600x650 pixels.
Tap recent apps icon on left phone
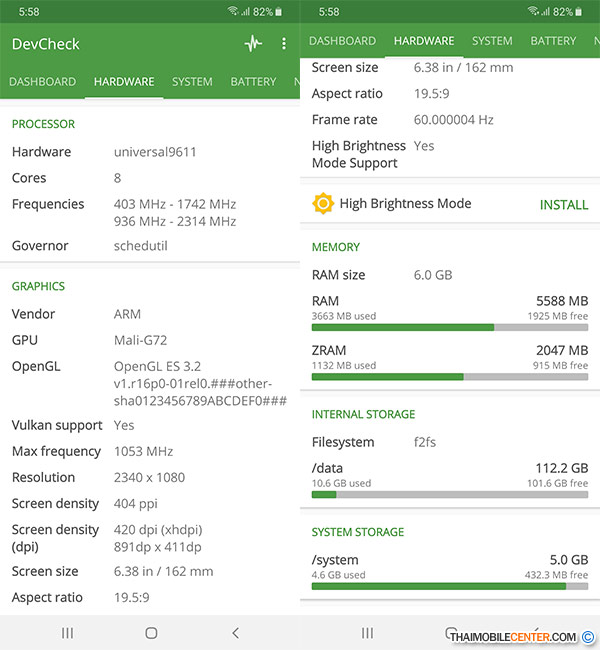pos(68,633)
